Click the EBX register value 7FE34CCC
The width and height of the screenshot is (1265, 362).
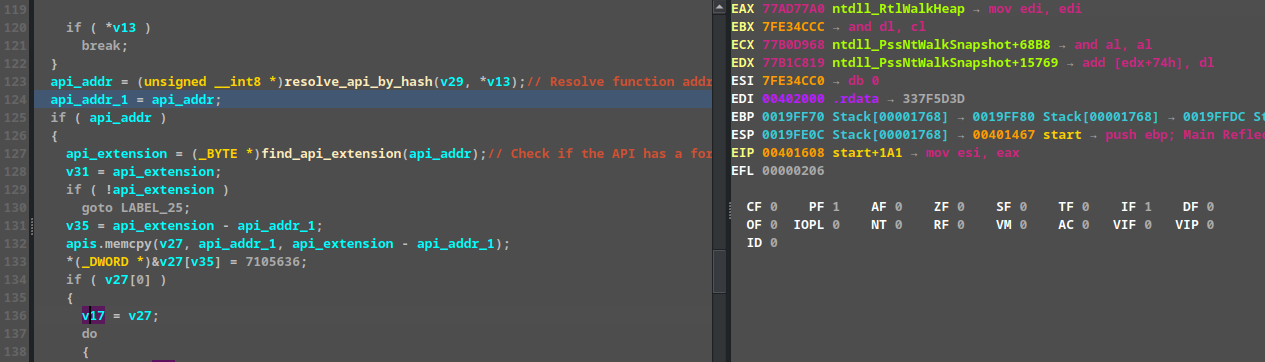793,26
